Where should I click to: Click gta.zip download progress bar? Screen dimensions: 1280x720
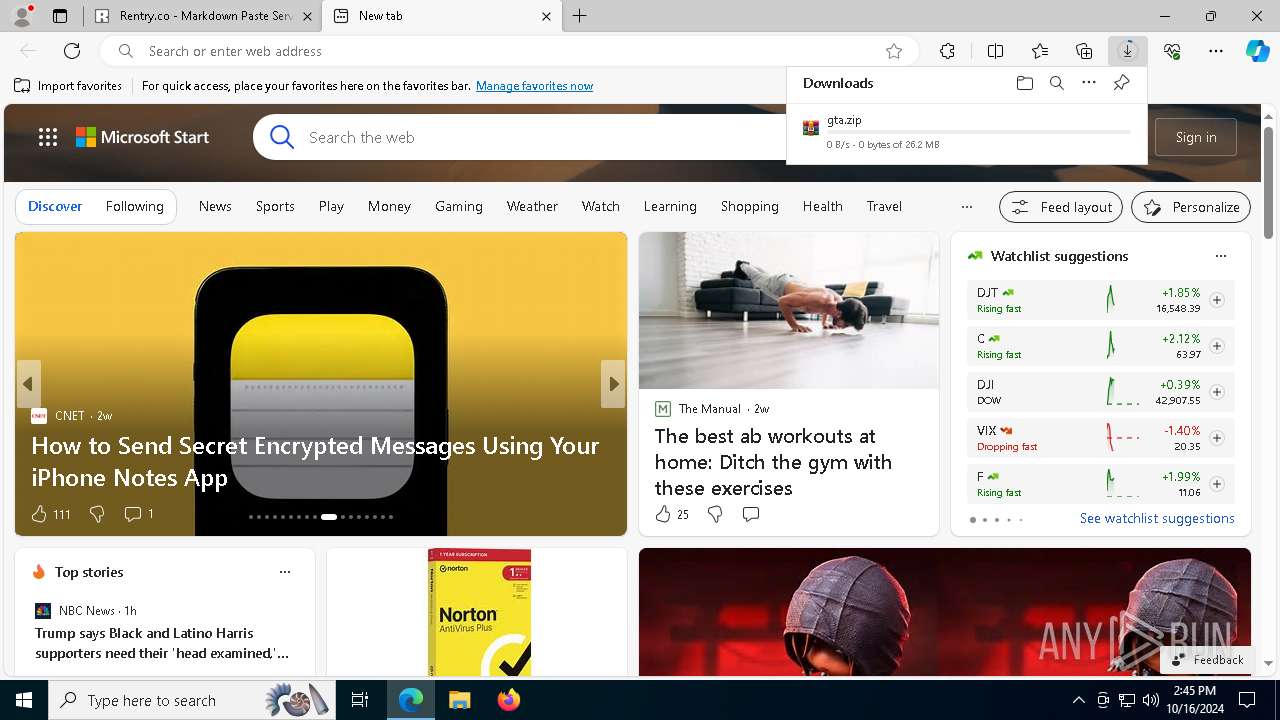[979, 132]
